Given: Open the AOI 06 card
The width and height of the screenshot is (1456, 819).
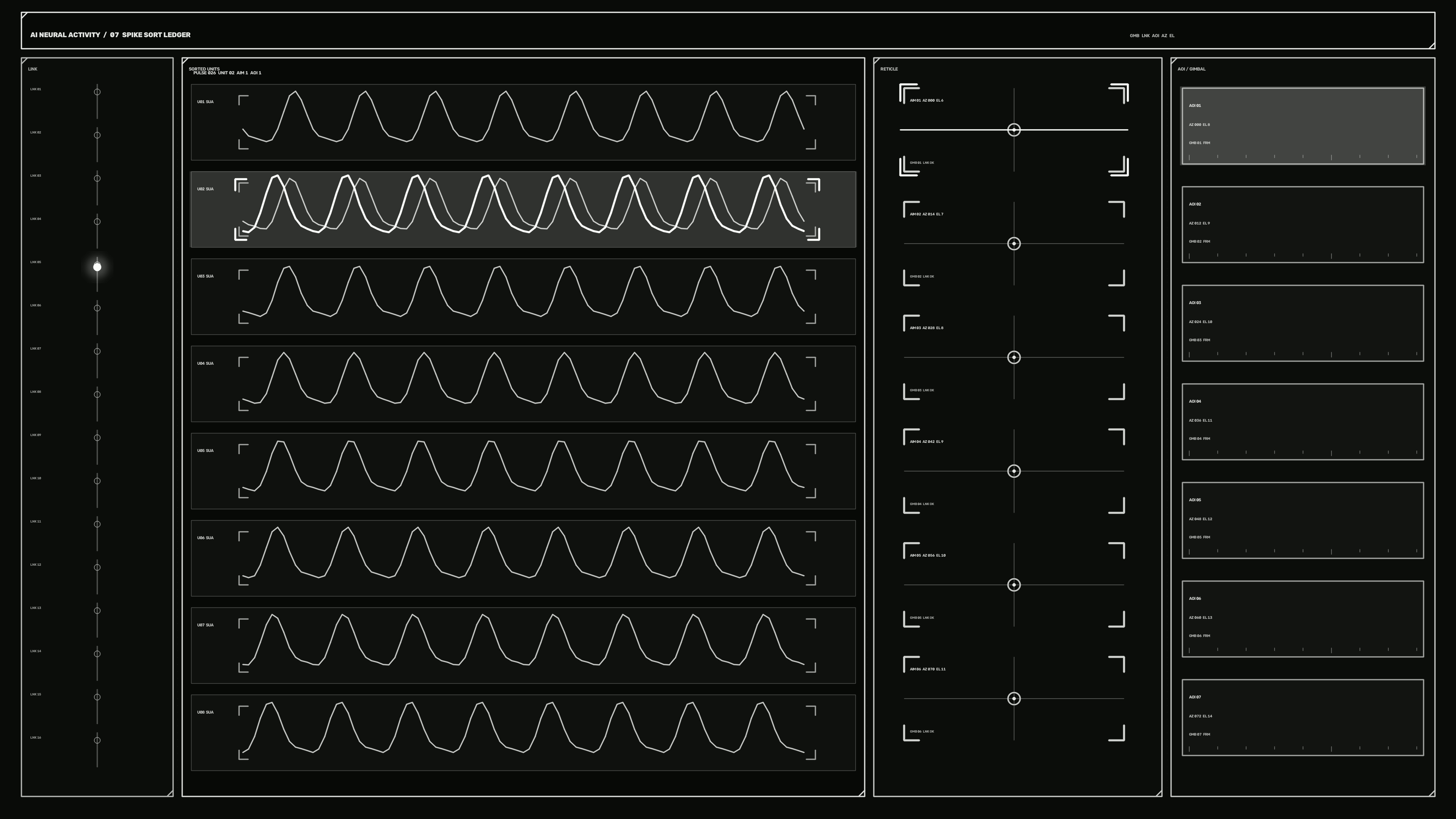Looking at the screenshot, I should click(x=1302, y=619).
